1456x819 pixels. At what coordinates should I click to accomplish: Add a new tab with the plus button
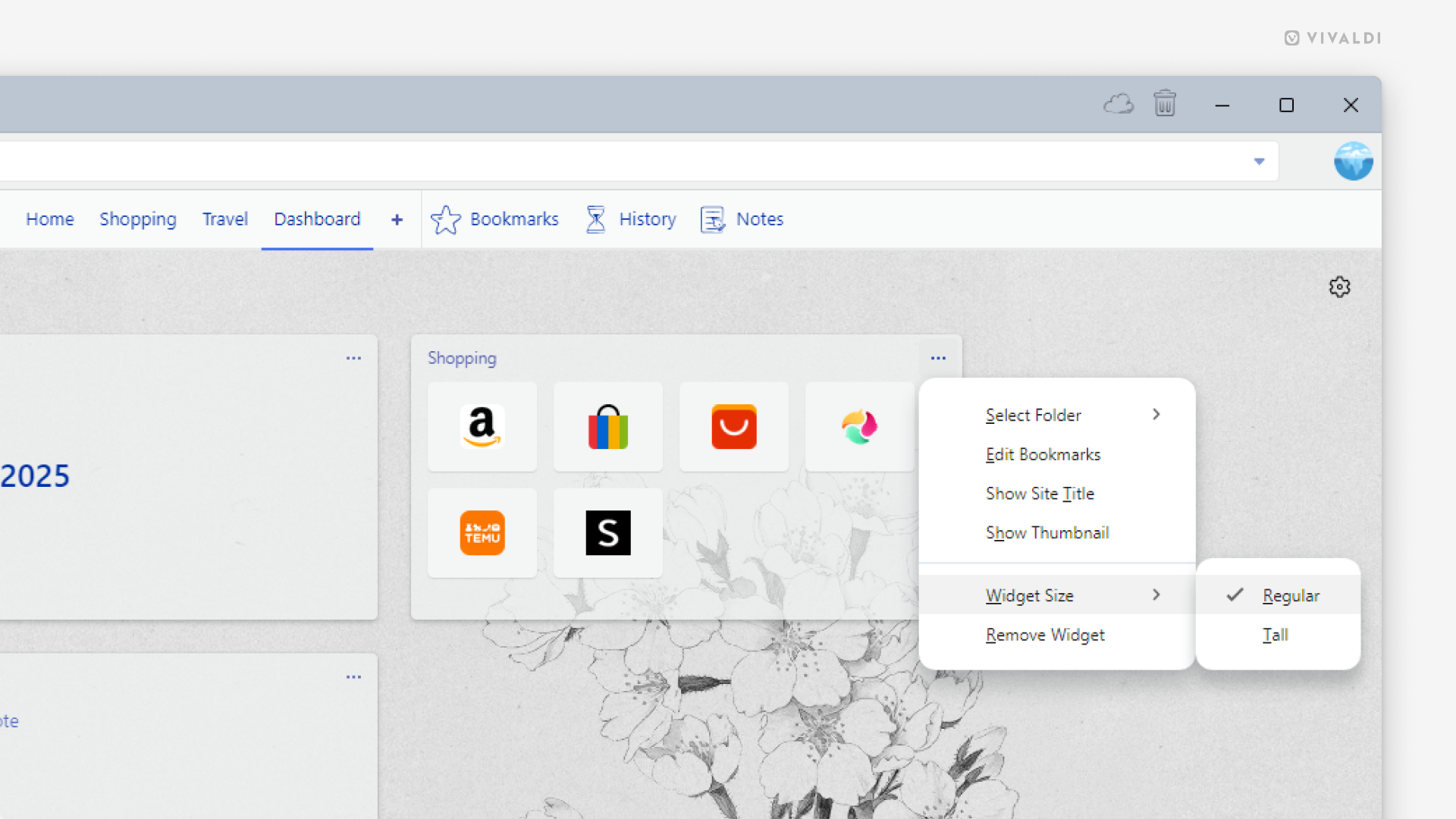pyautogui.click(x=397, y=219)
